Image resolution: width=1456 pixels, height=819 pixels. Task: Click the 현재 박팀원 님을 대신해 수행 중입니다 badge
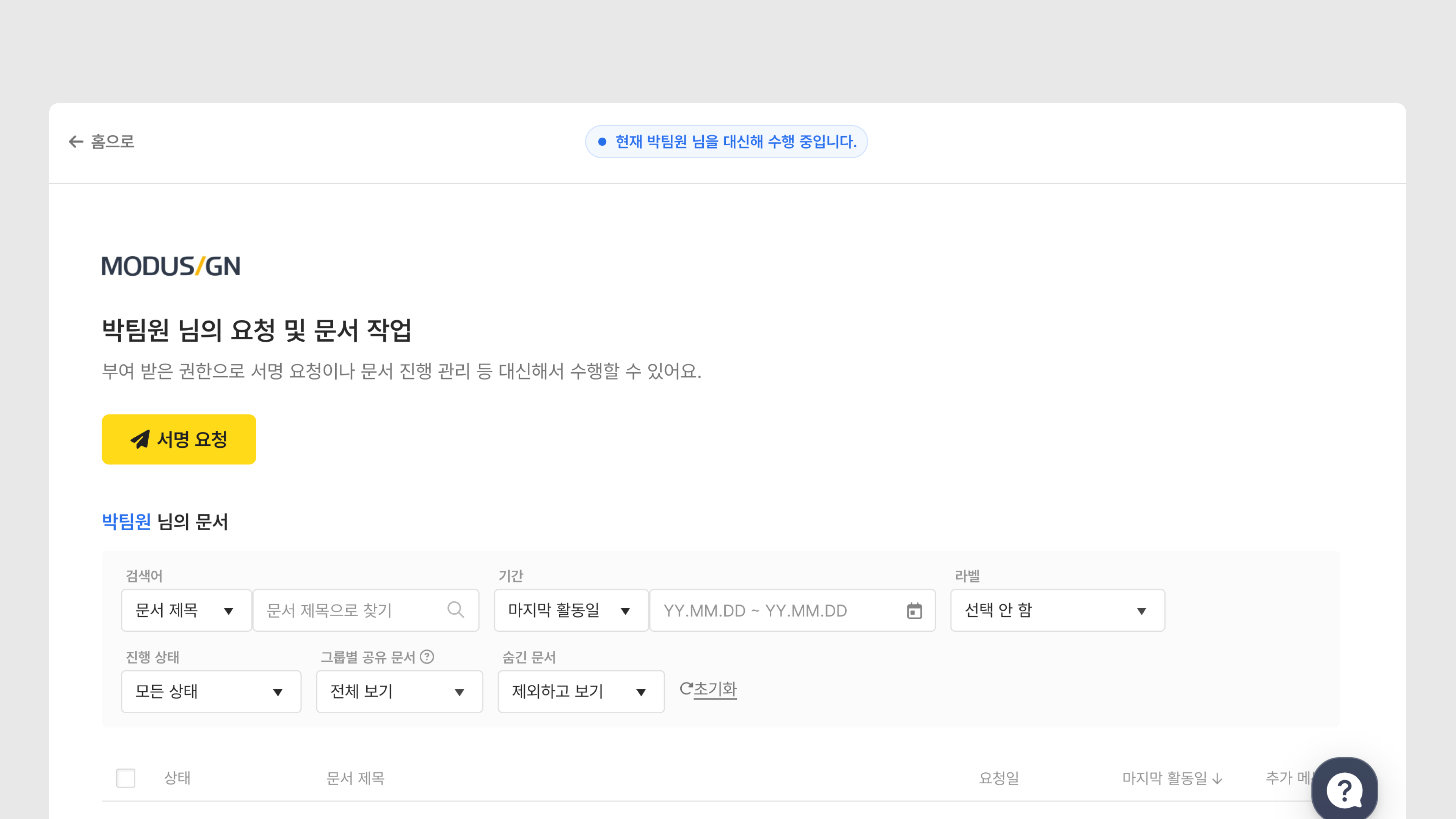pos(726,141)
